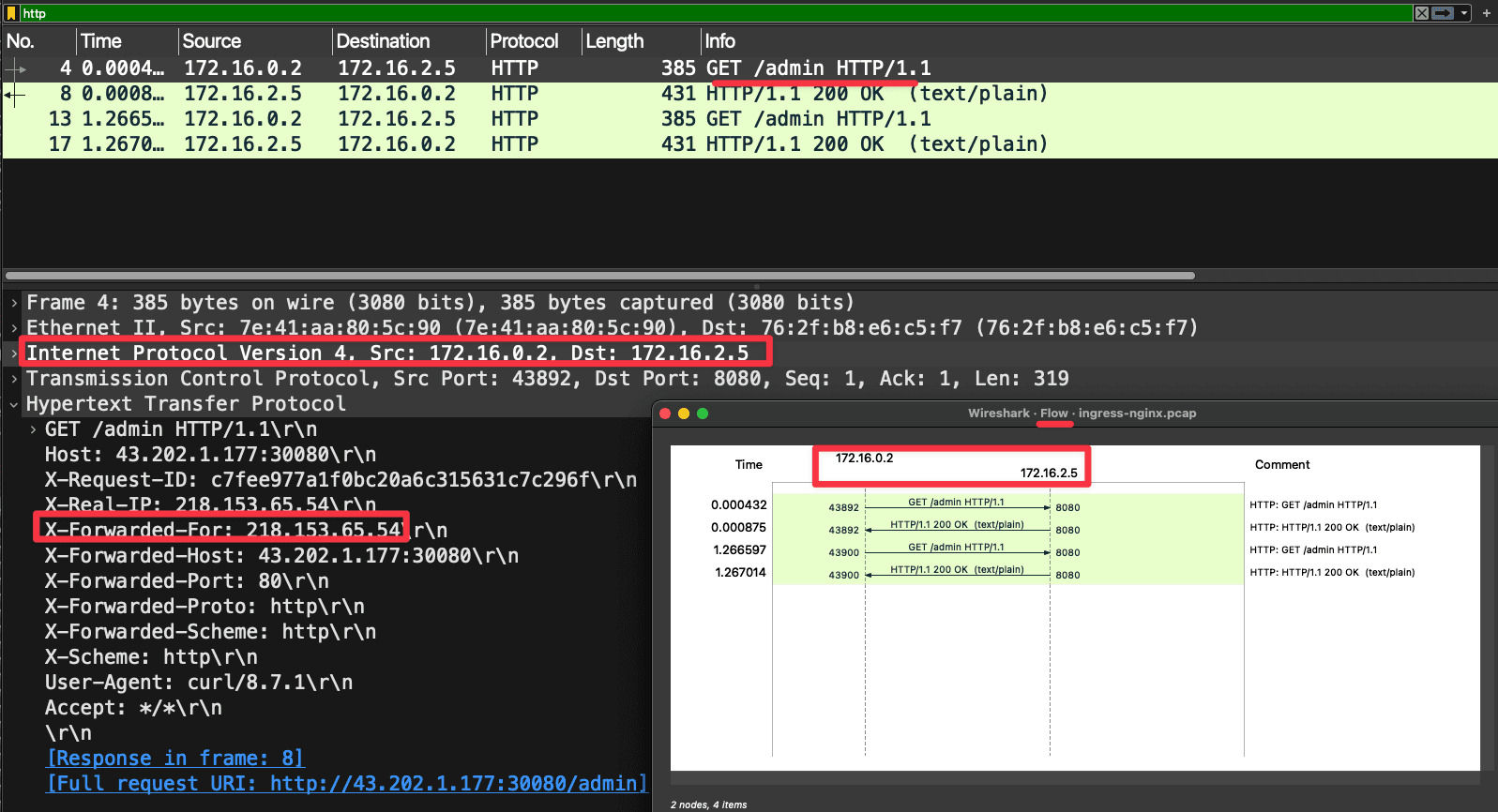
Task: Follow the Response in frame: 8 link
Action: pos(175,758)
